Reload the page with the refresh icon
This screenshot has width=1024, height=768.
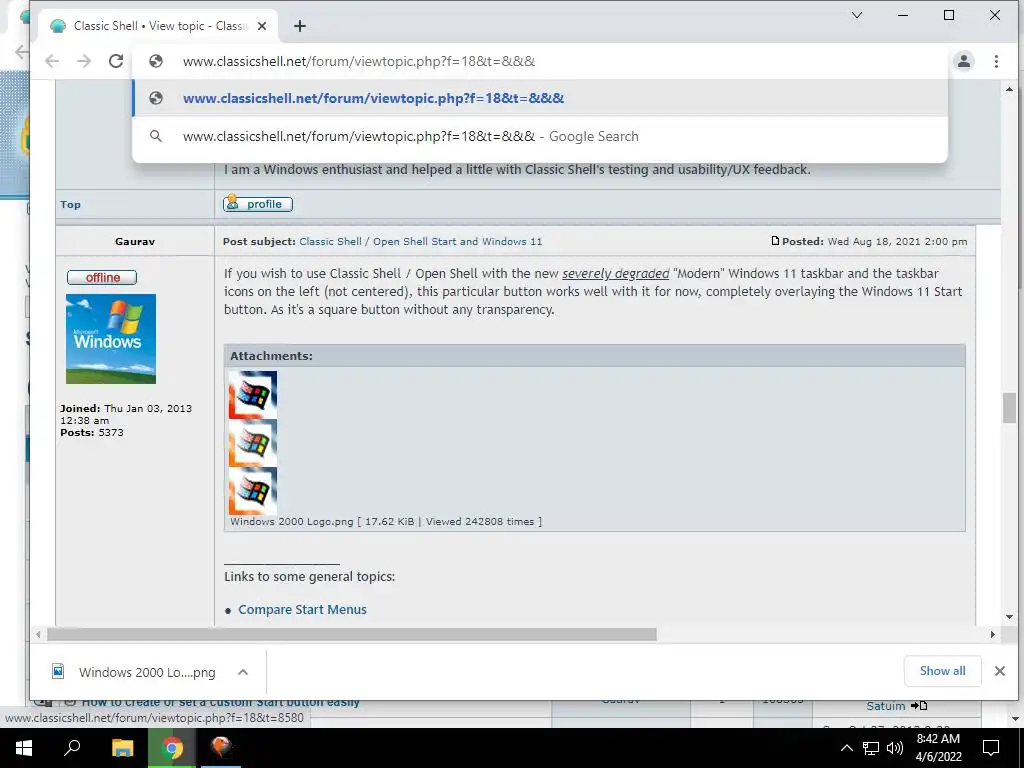click(116, 61)
